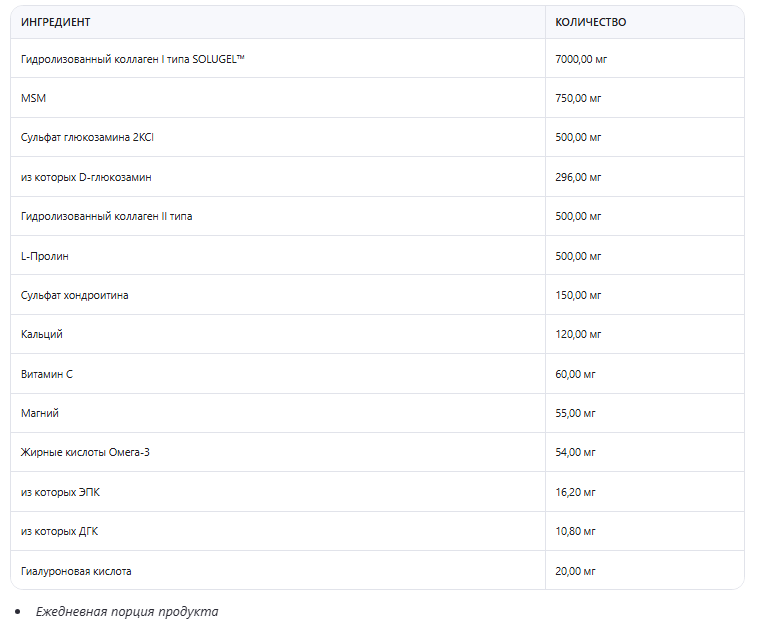Click the Магний ingredient name

pos(40,413)
